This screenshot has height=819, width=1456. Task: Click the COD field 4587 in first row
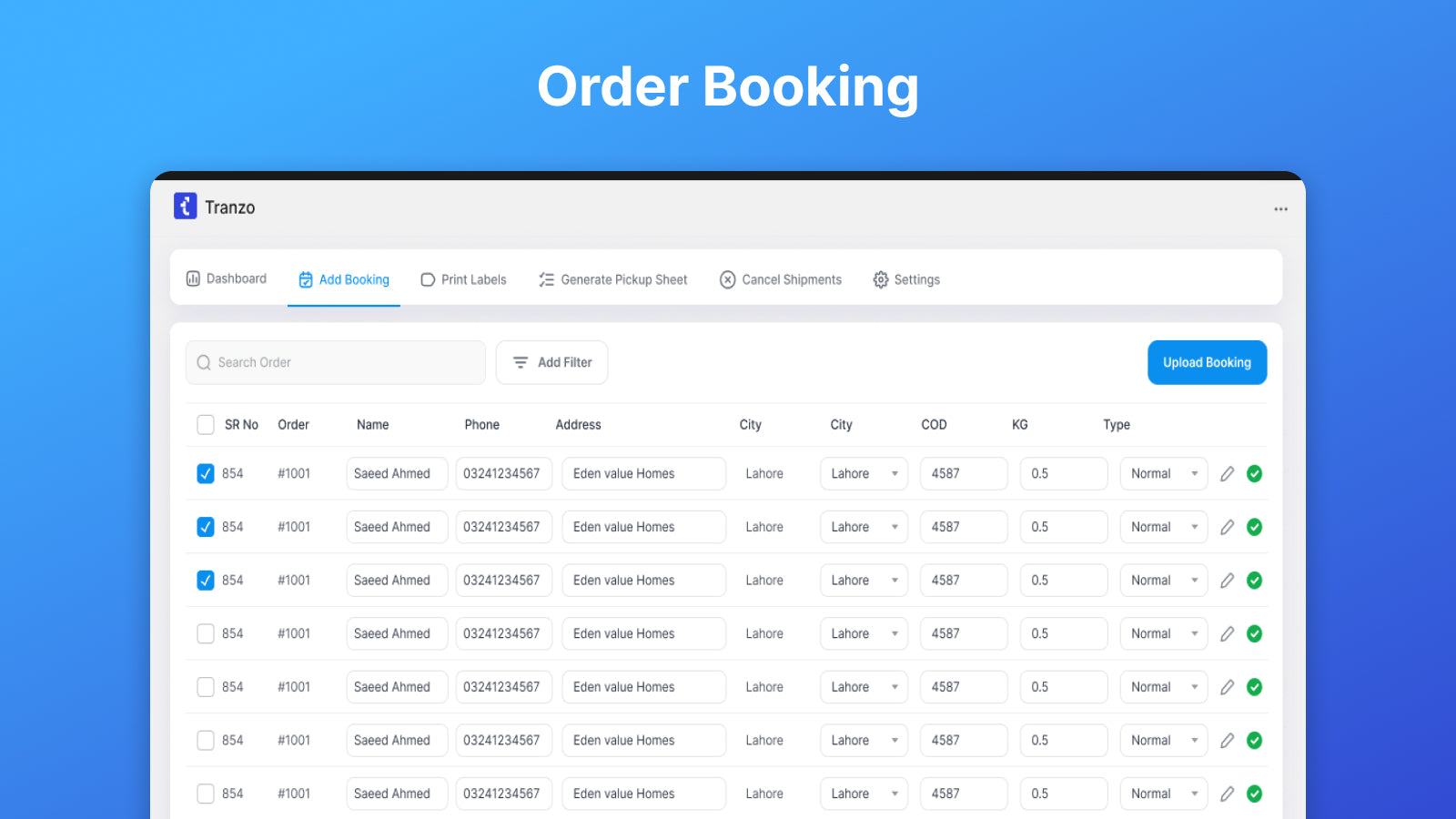coord(964,473)
